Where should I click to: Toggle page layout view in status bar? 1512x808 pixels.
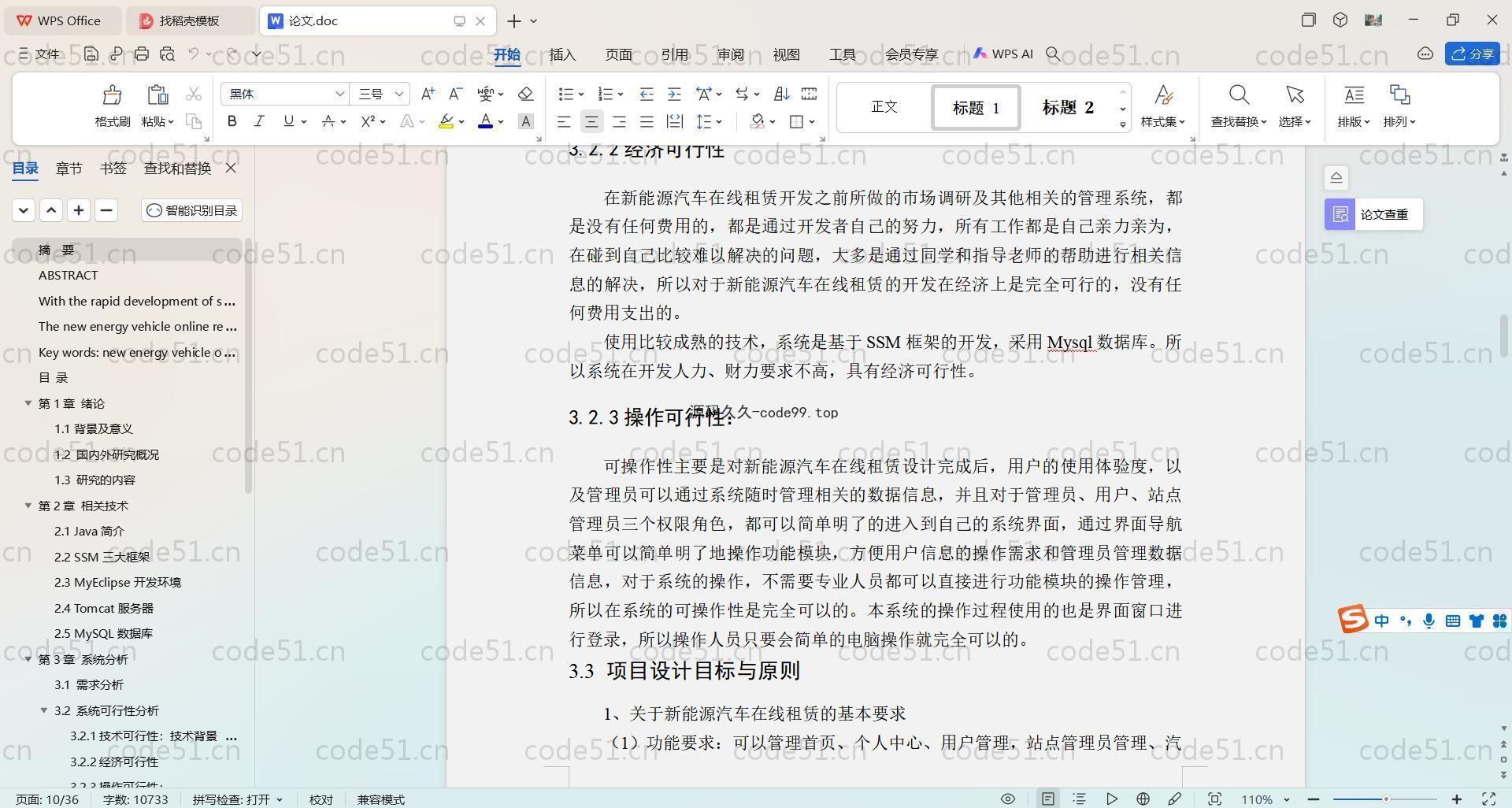[x=1048, y=799]
